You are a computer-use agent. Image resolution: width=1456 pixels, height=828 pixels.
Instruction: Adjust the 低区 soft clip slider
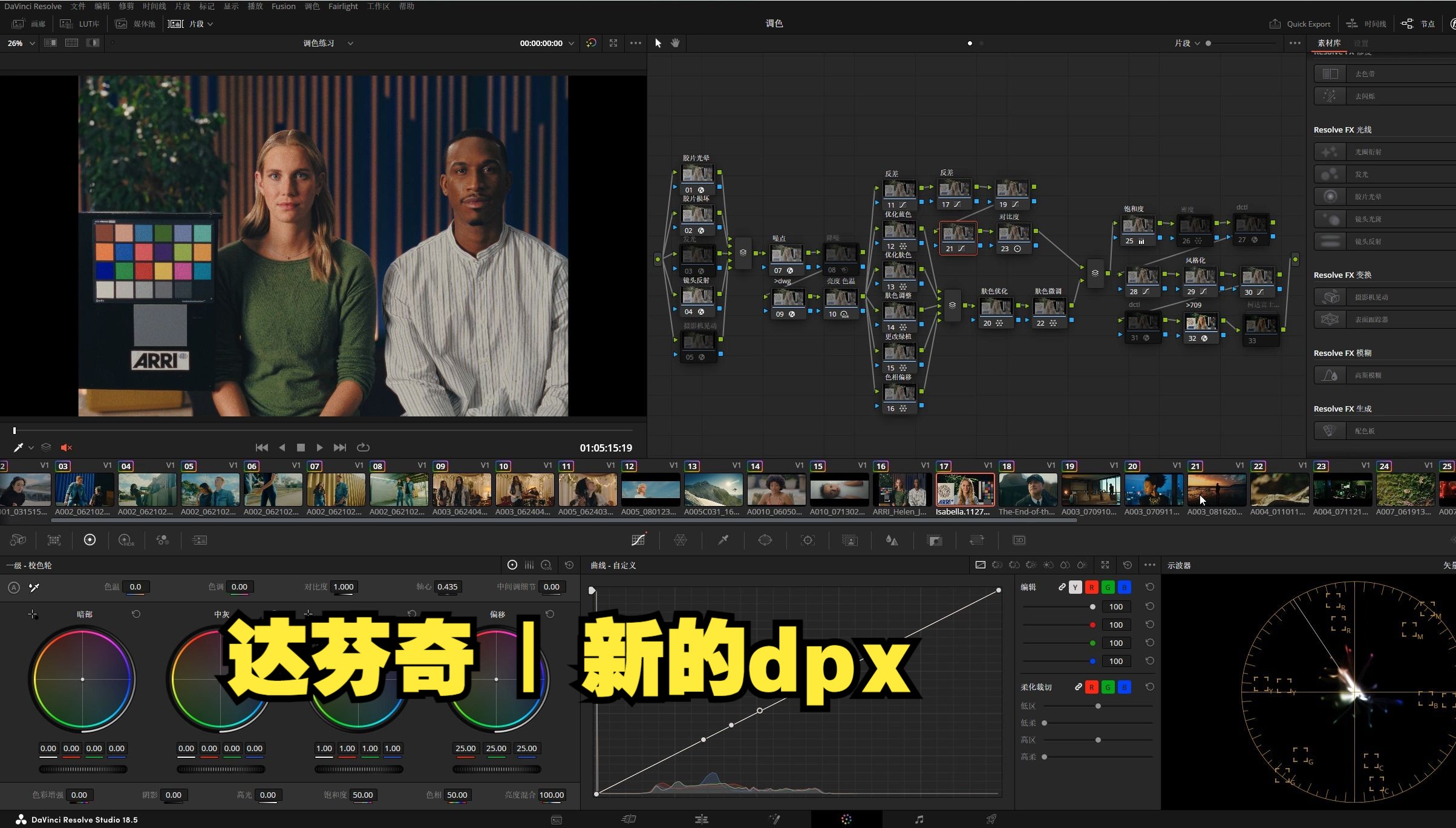pos(1098,706)
